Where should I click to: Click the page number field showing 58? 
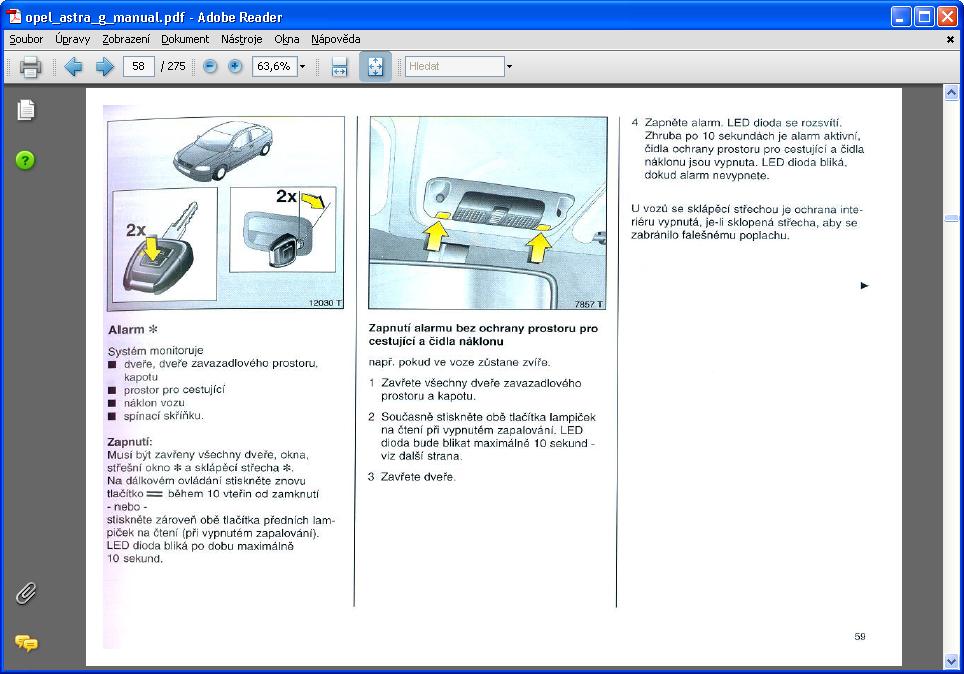click(138, 67)
